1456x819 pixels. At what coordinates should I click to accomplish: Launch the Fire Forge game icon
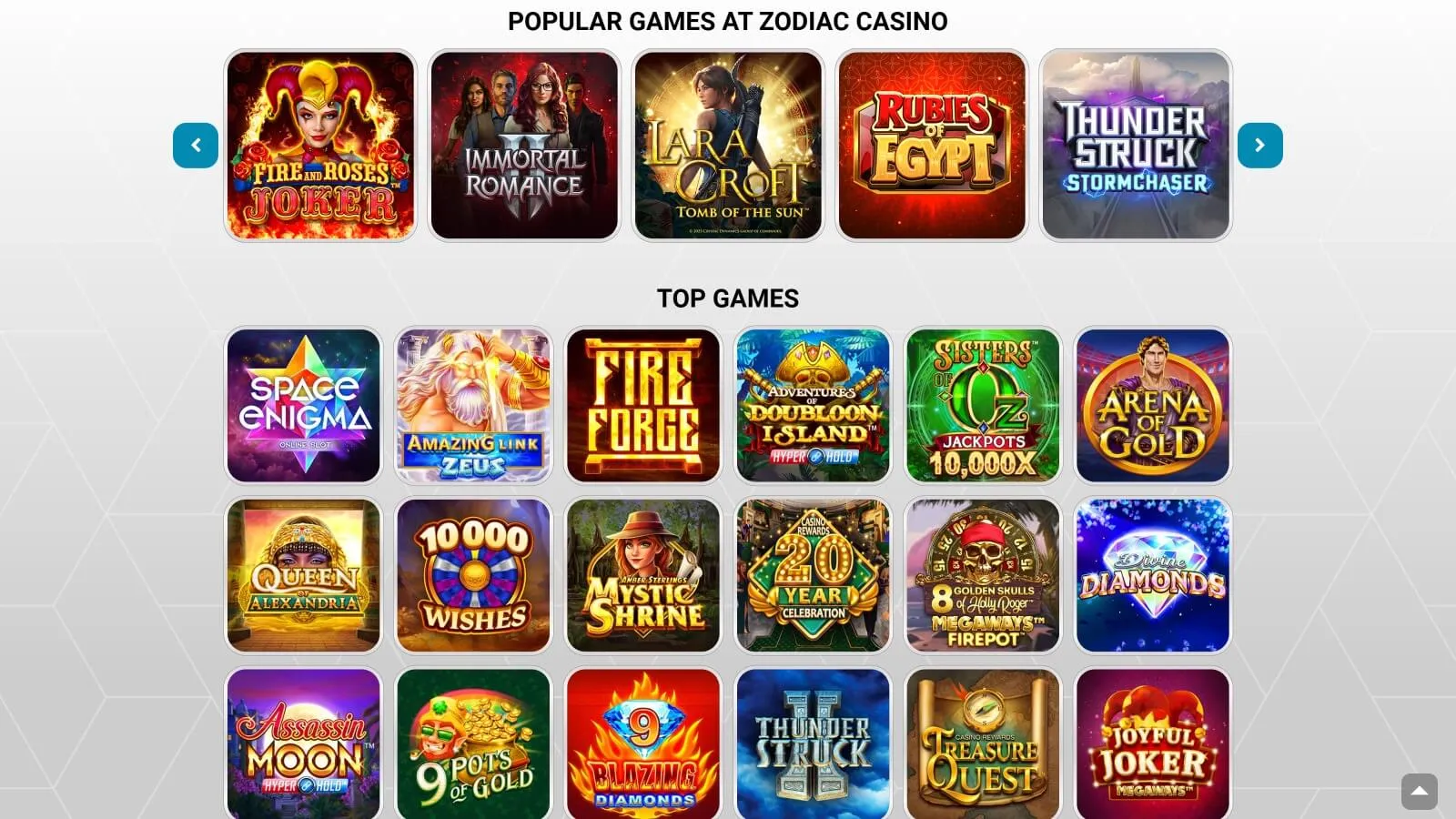[643, 406]
